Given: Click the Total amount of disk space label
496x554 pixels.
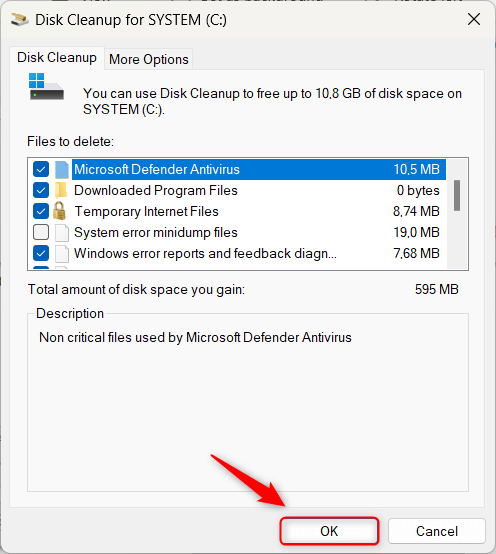Looking at the screenshot, I should tap(136, 290).
